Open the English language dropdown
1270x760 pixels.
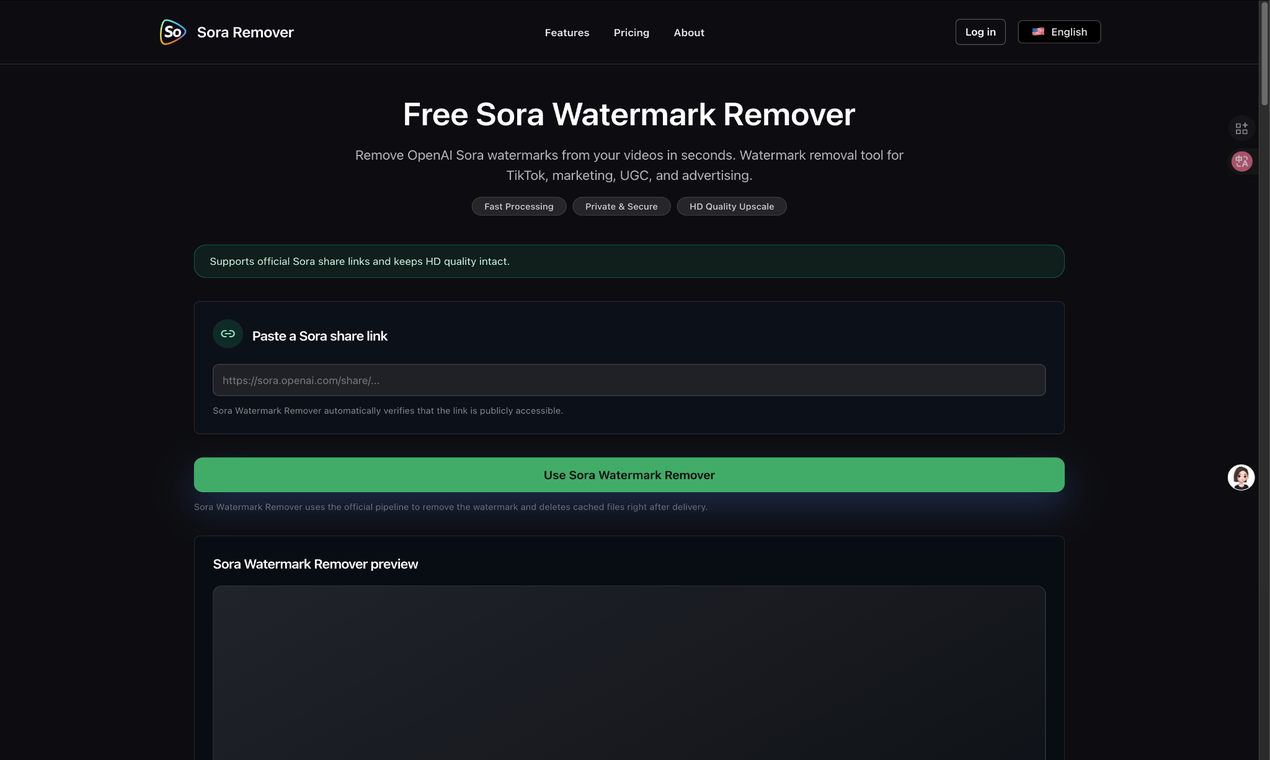coord(1059,32)
